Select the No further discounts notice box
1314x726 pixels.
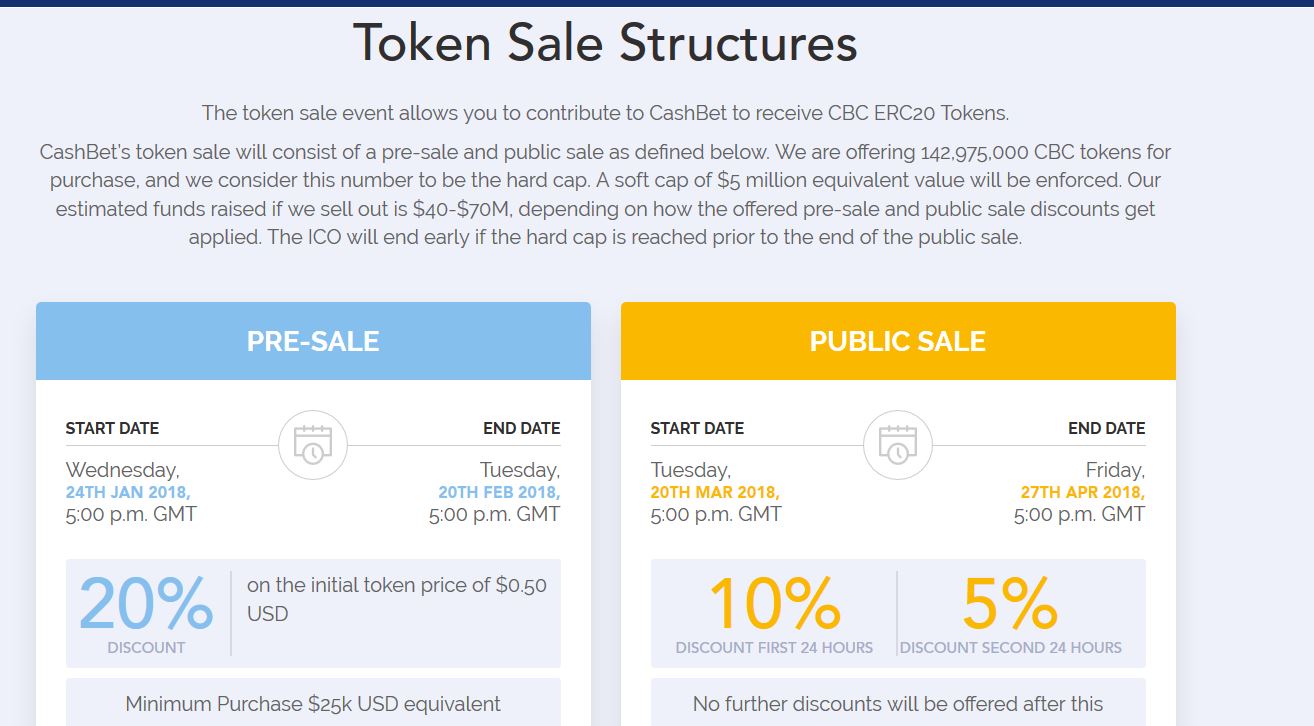pos(898,703)
